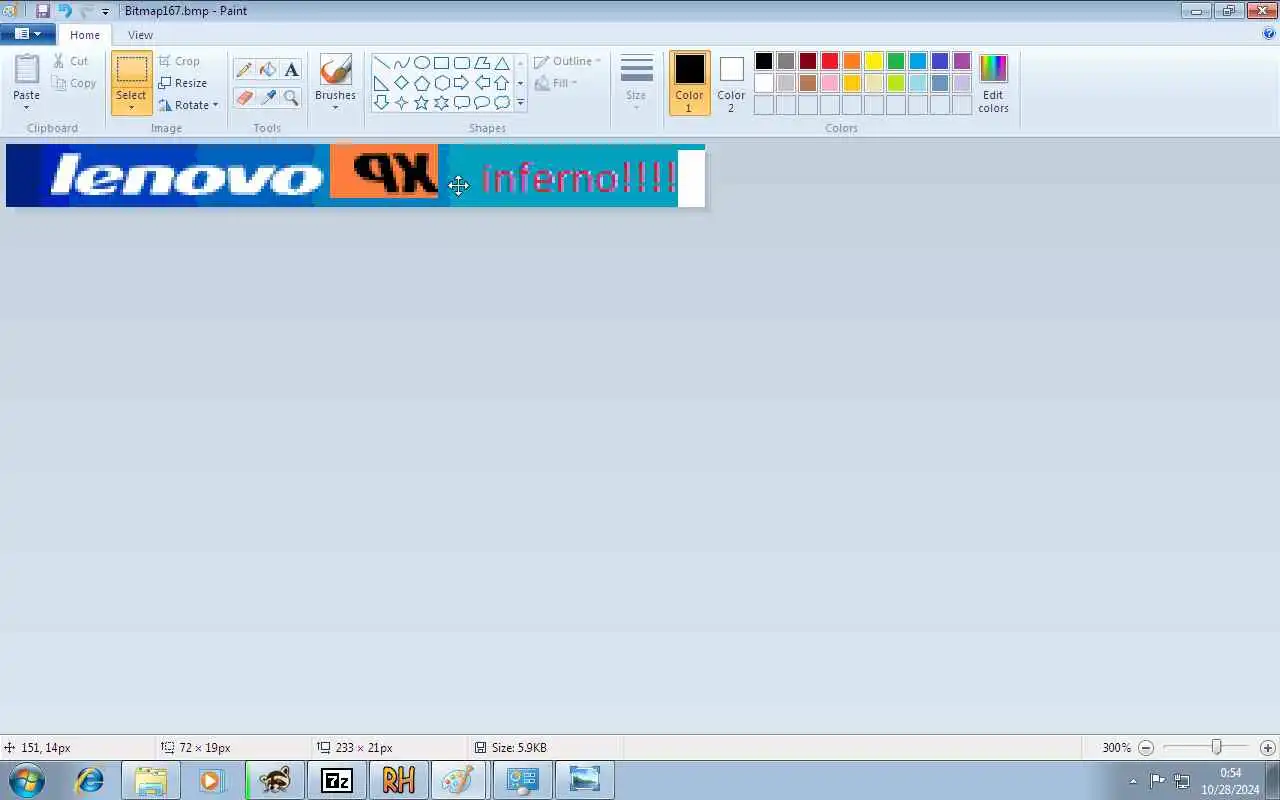Click the Crop button
This screenshot has width=1280, height=800.
pyautogui.click(x=179, y=61)
